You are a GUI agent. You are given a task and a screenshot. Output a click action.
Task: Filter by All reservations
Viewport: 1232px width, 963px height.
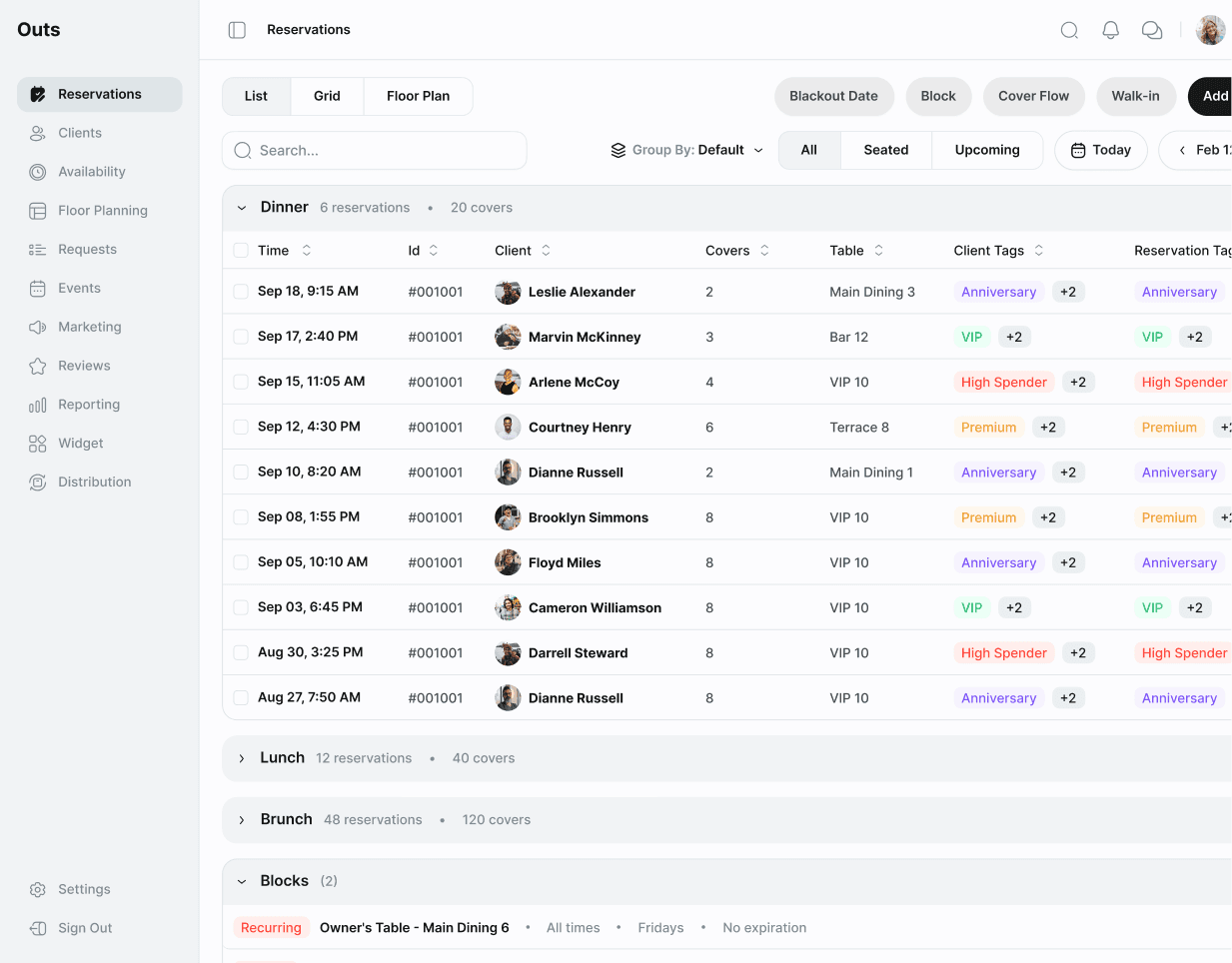point(809,150)
